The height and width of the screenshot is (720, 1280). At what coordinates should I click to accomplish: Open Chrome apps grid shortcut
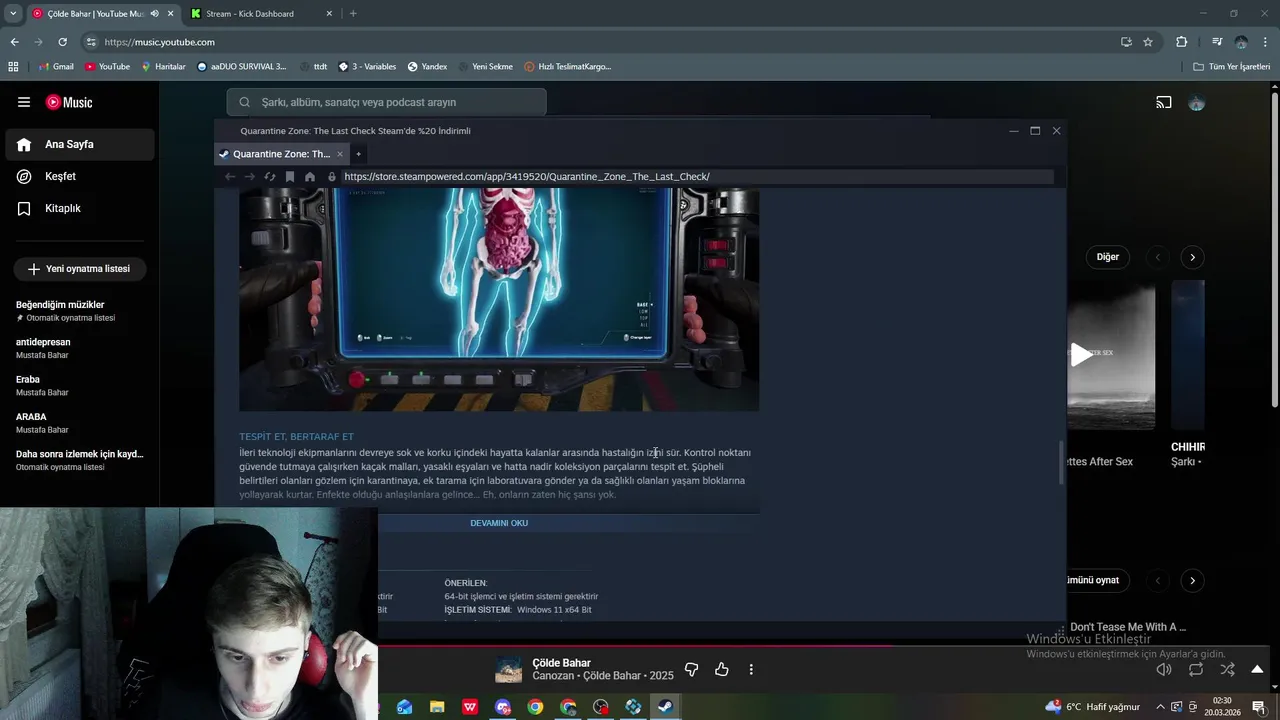tap(13, 67)
